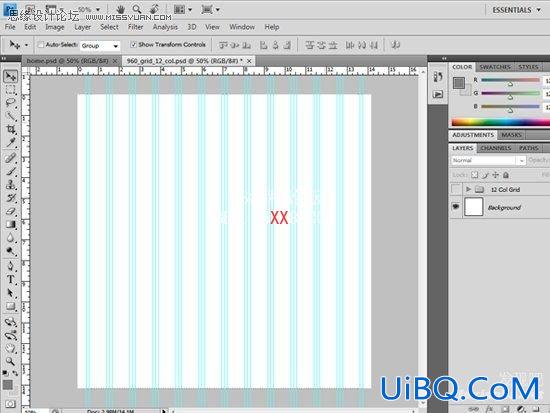Open the Auto-Select Group dropdown
This screenshot has width=550, height=413.
(x=100, y=46)
